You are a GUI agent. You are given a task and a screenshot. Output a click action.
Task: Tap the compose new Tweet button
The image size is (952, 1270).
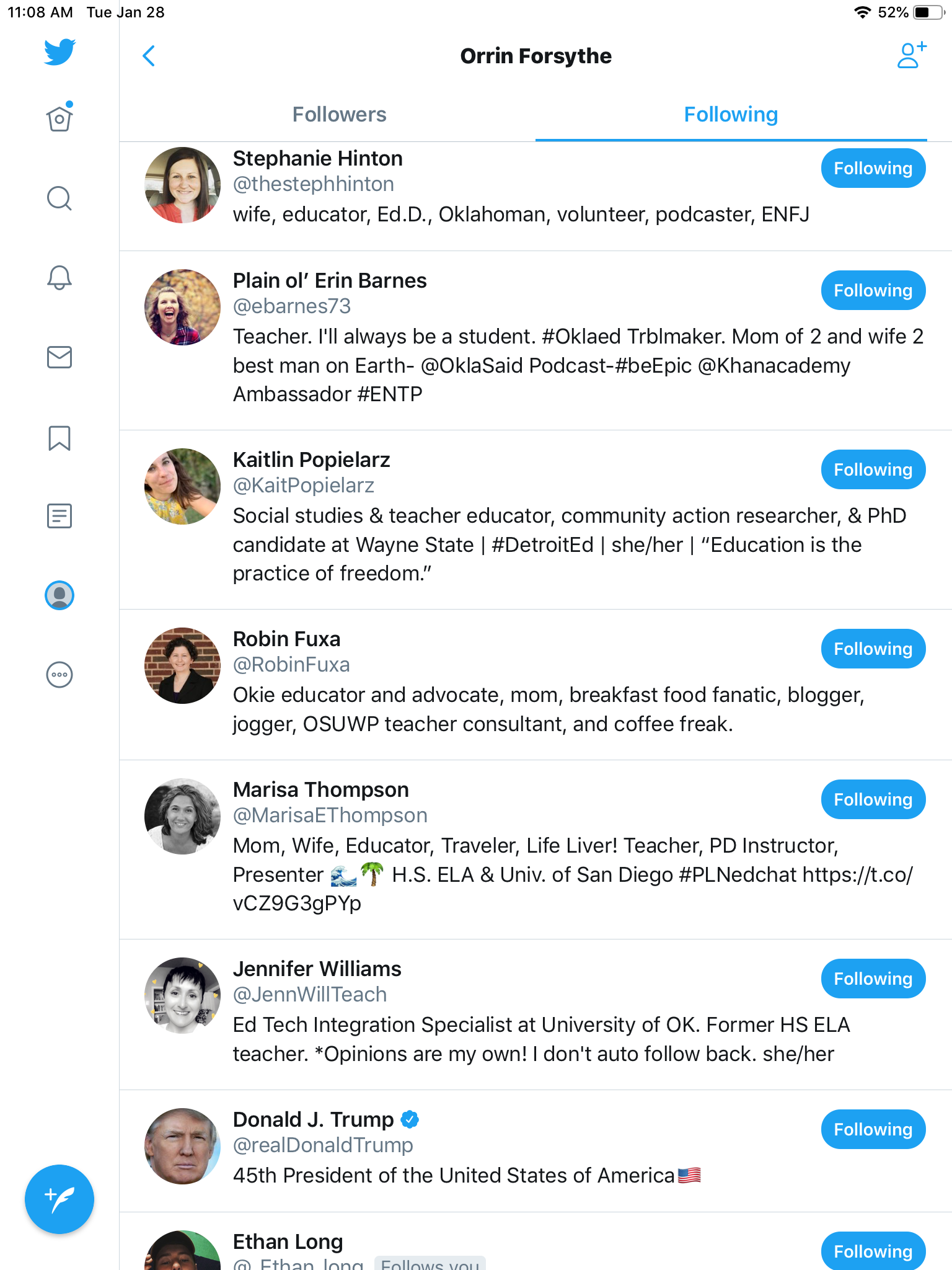[59, 1199]
